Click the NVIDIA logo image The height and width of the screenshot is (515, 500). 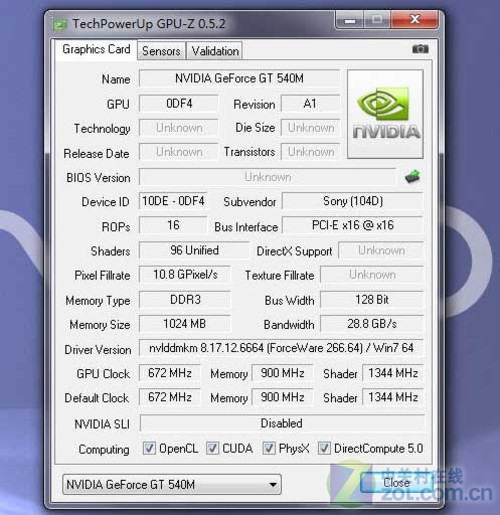click(x=385, y=114)
